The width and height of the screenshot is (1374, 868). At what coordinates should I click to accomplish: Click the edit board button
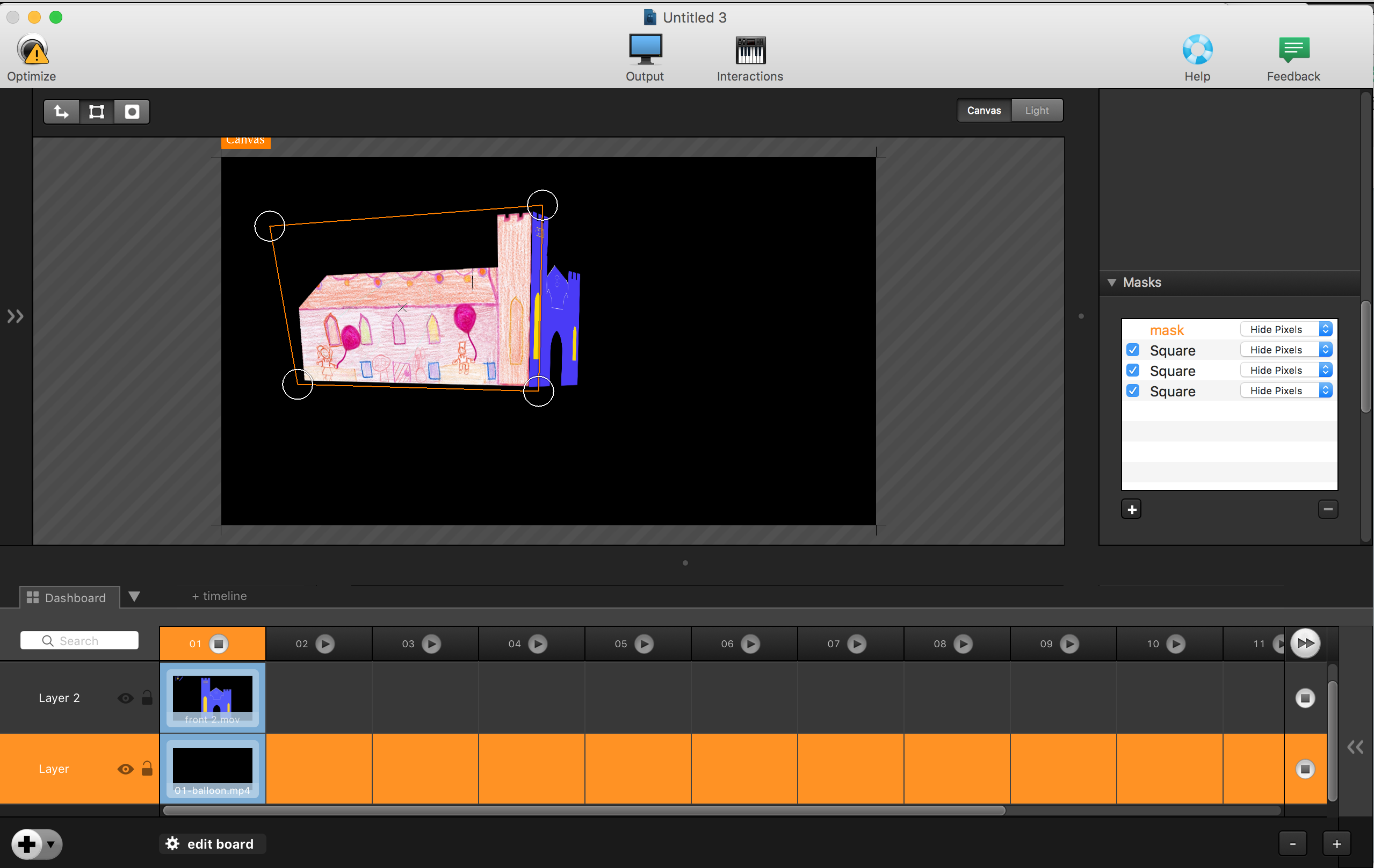pyautogui.click(x=212, y=843)
